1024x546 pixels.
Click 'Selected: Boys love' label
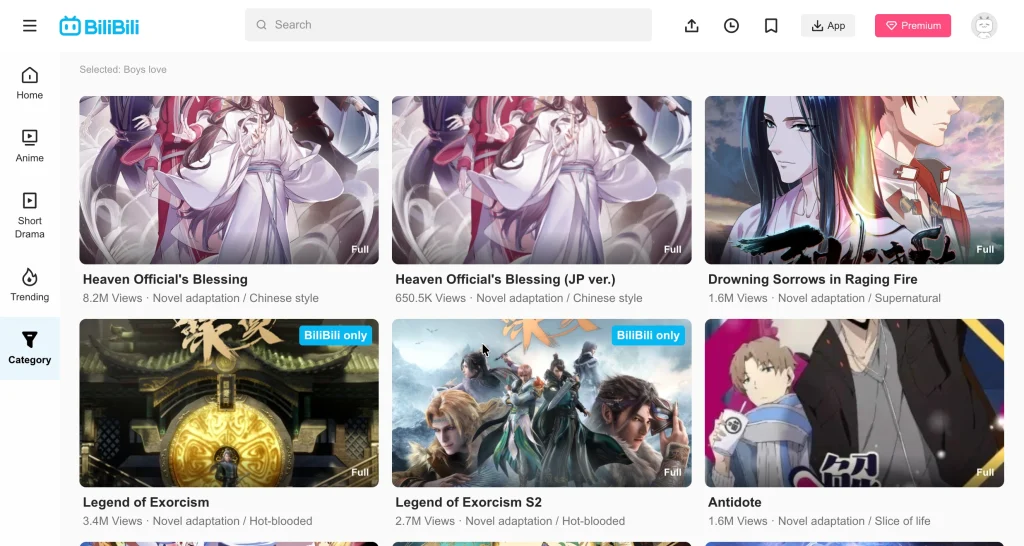123,69
